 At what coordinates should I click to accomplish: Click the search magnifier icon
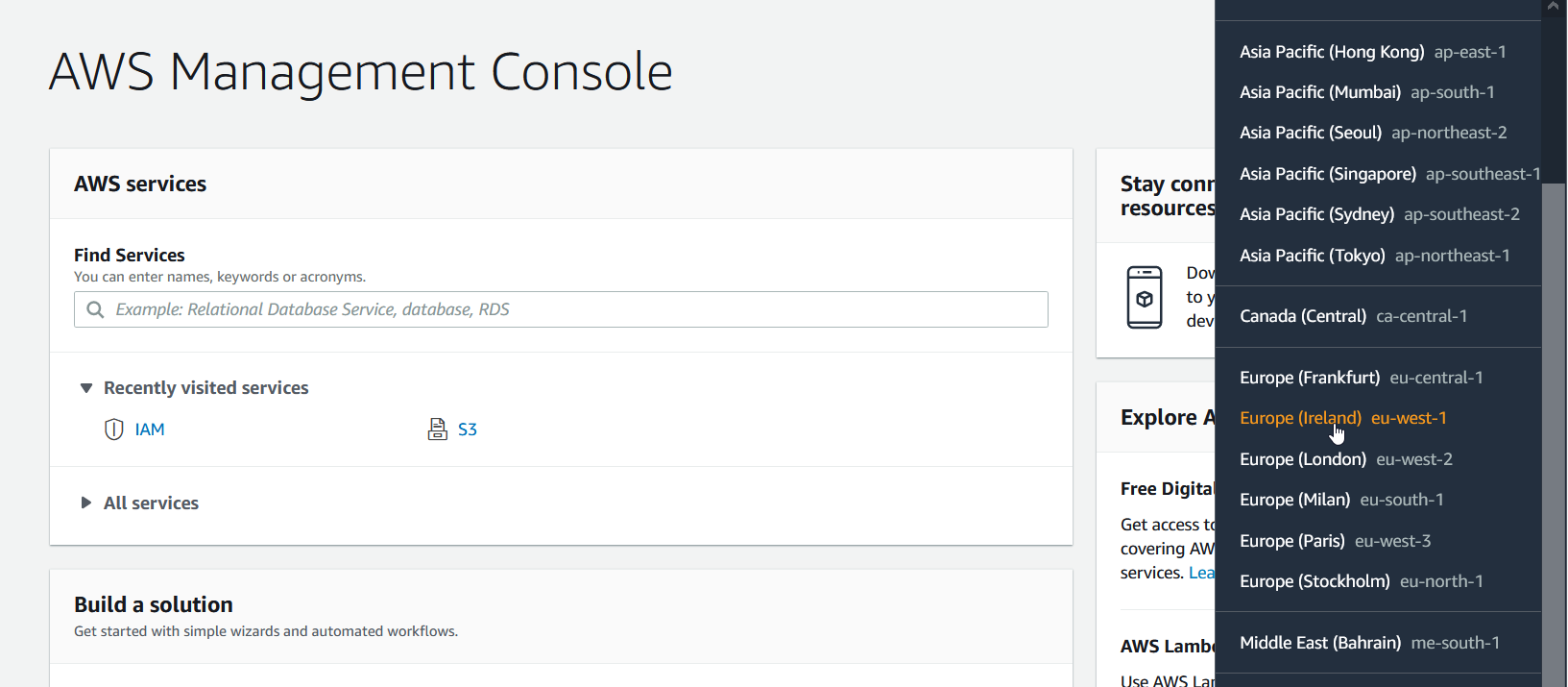tap(95, 309)
